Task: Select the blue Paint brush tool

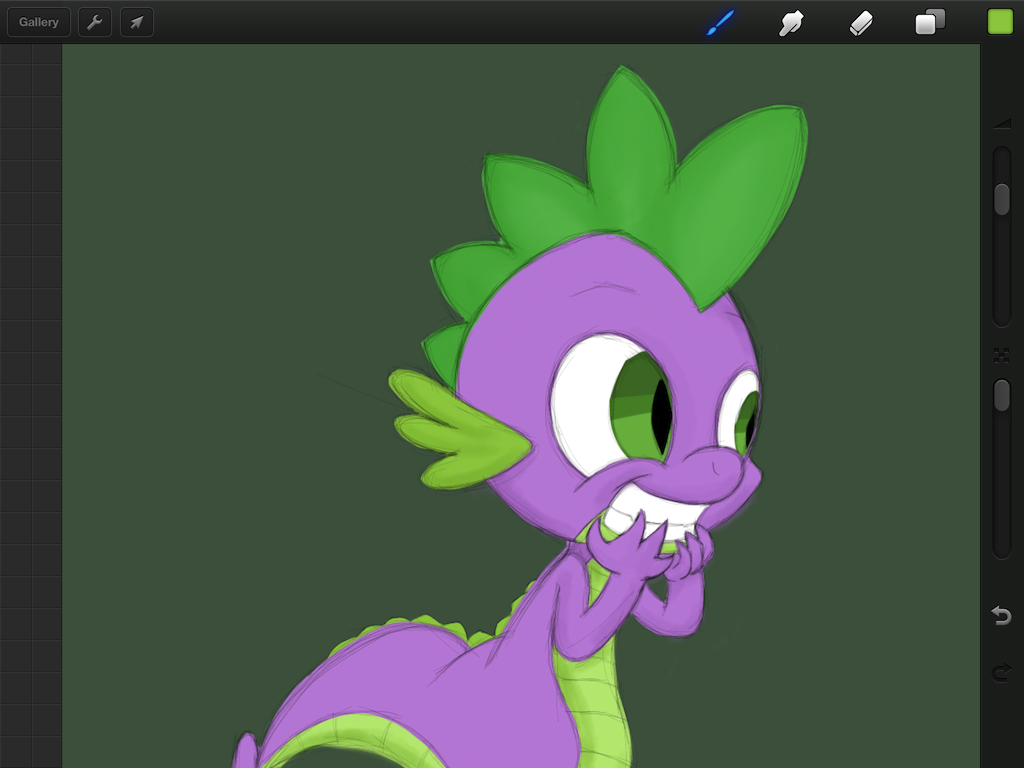Action: tap(720, 23)
